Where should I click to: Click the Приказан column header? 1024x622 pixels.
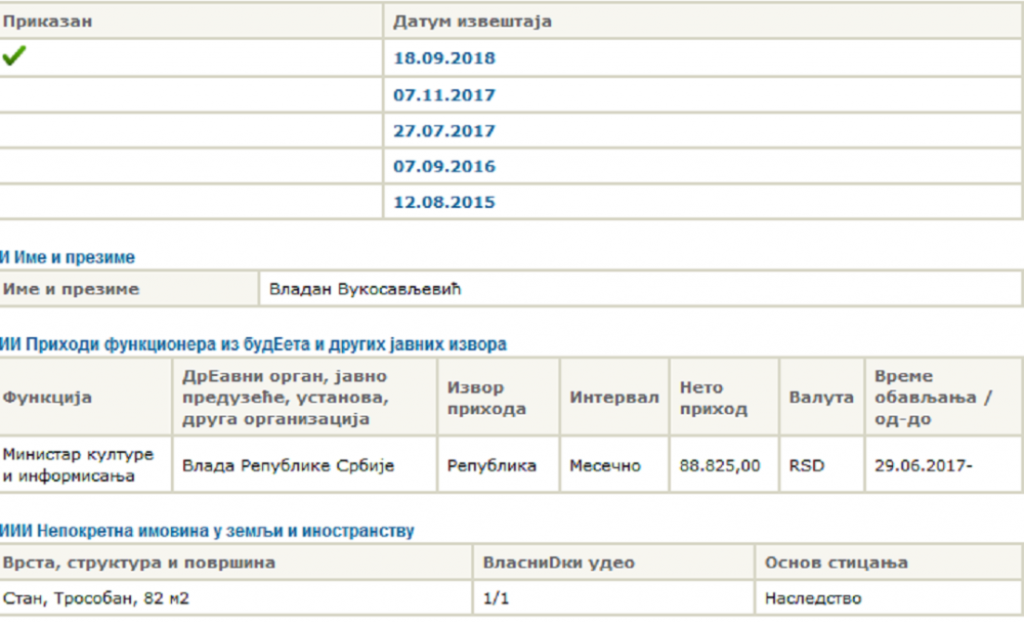(x=48, y=21)
